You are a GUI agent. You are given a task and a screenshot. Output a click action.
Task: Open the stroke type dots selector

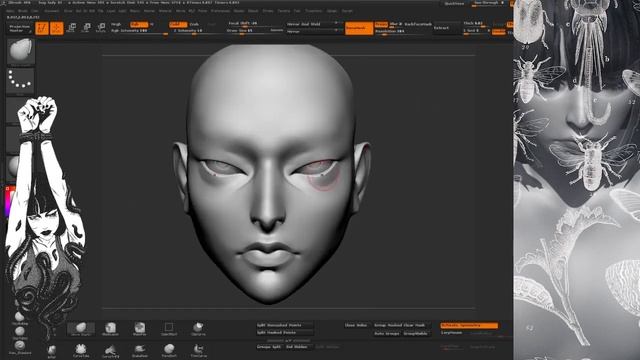20,81
